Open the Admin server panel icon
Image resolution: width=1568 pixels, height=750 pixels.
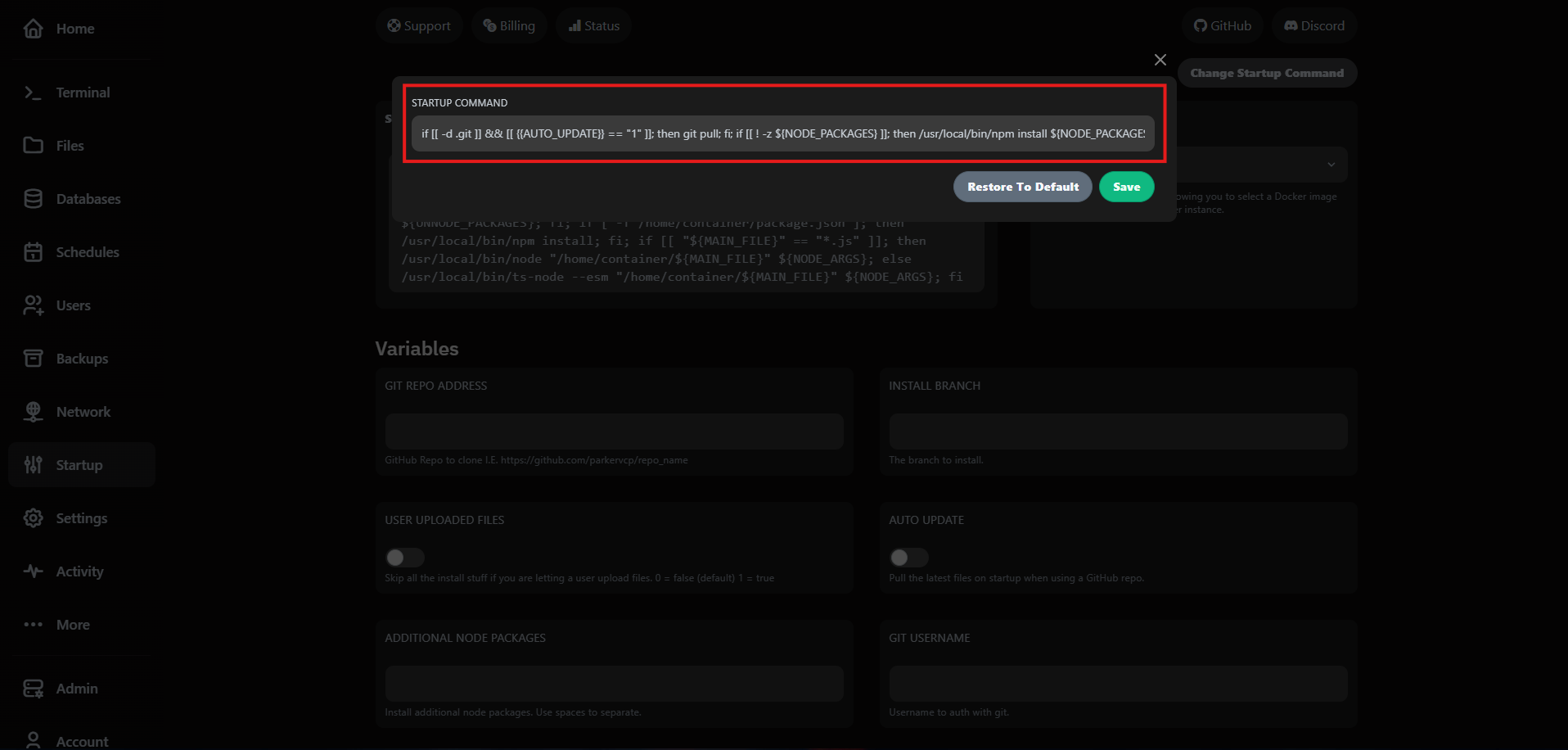tap(33, 689)
